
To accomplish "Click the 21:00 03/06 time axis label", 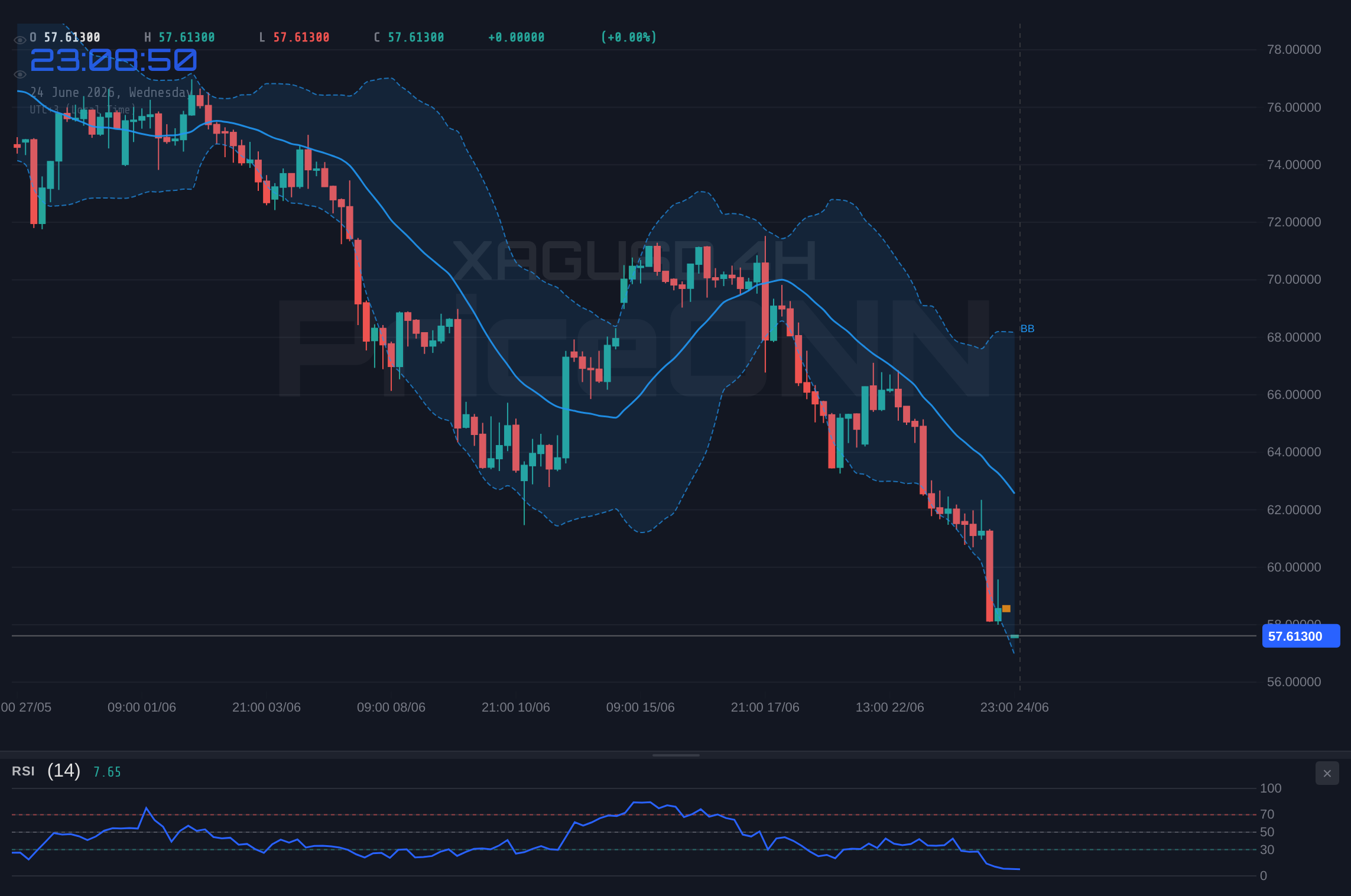I will coord(267,707).
